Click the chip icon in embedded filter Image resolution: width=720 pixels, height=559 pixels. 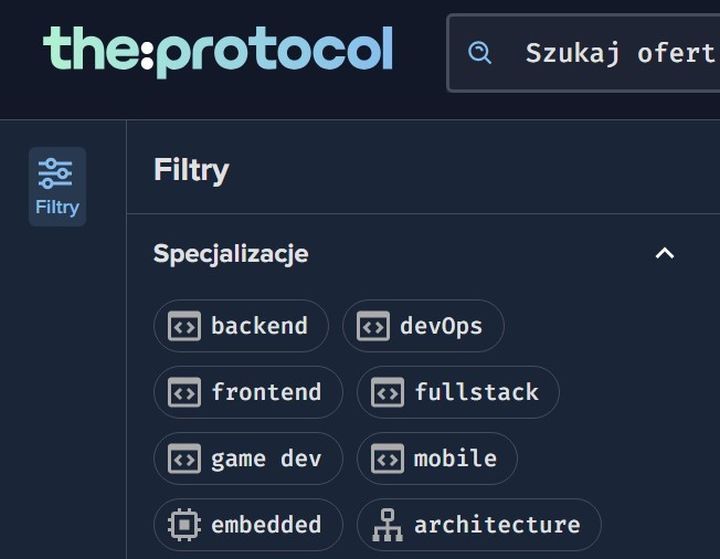point(184,524)
